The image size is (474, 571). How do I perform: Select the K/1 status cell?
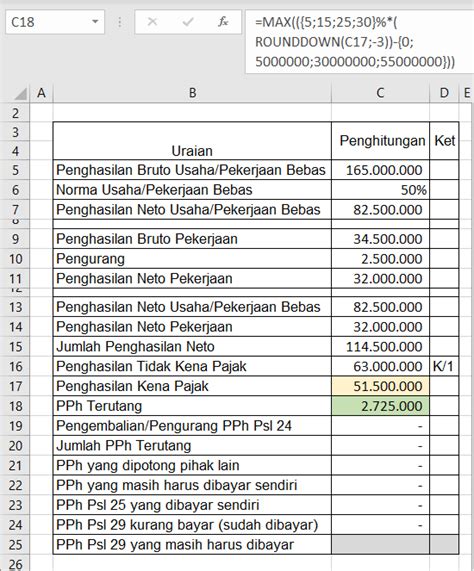pos(444,366)
